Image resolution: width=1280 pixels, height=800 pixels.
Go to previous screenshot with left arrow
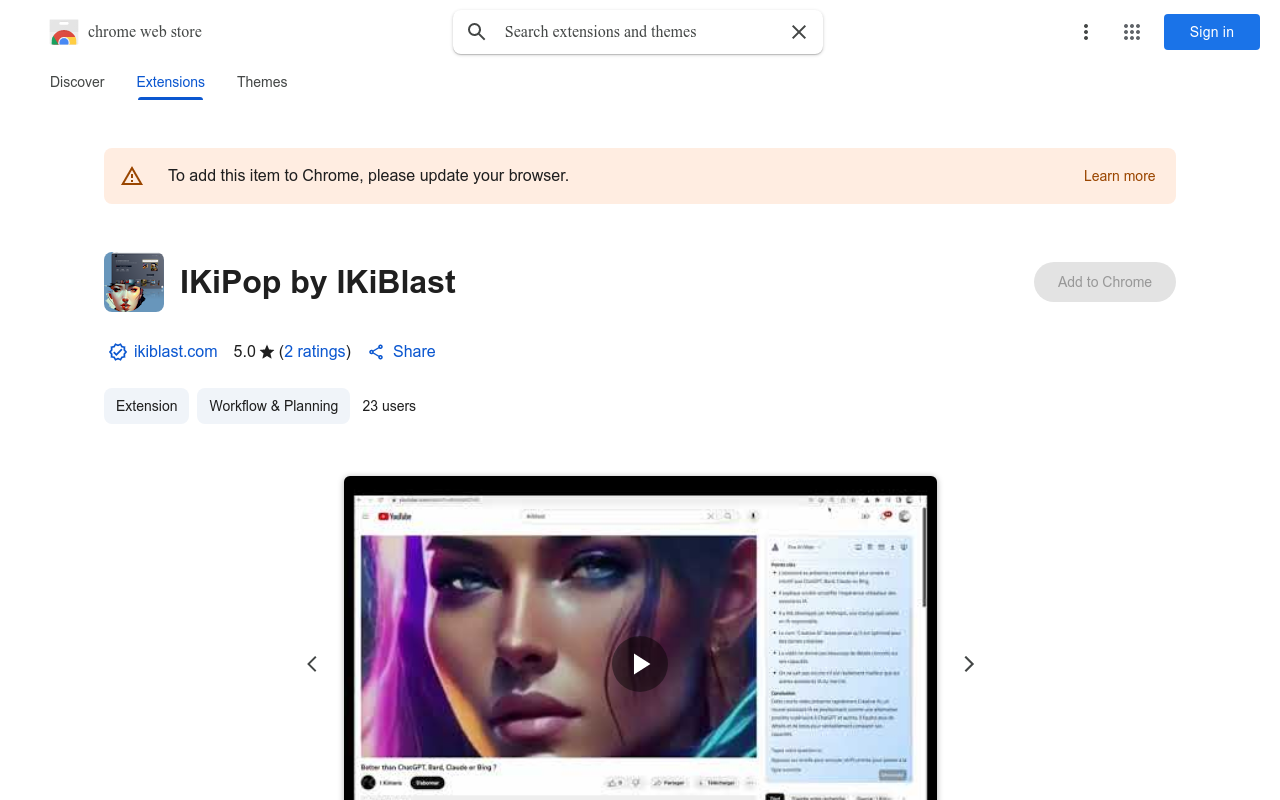click(x=312, y=664)
